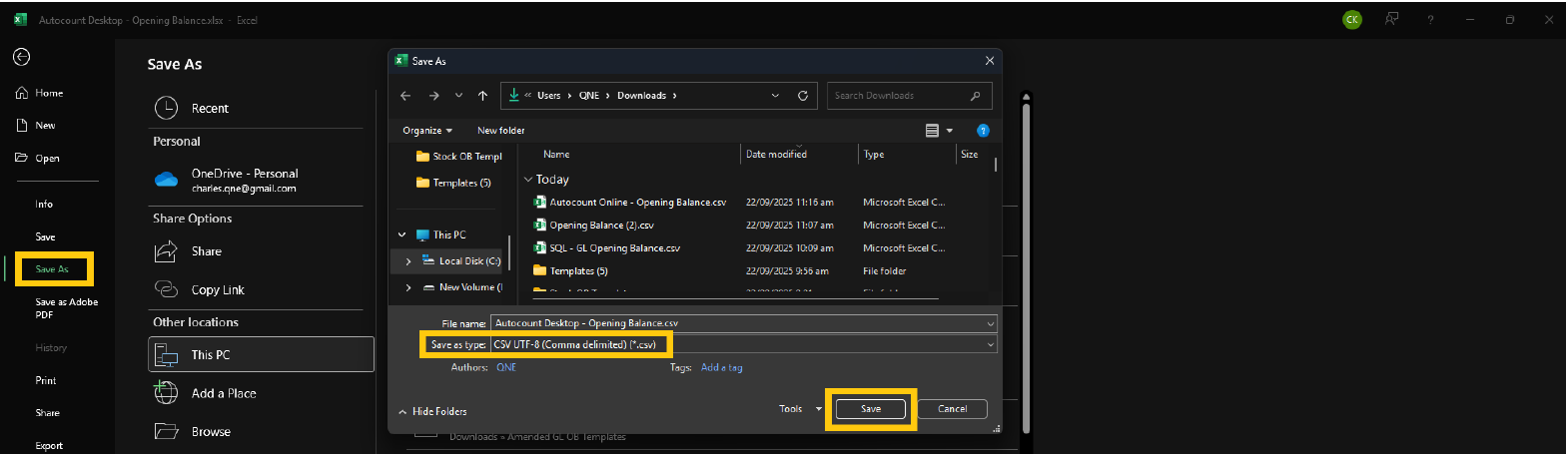Expand New Volume drive node
Image resolution: width=1568 pixels, height=455 pixels.
click(x=408, y=287)
